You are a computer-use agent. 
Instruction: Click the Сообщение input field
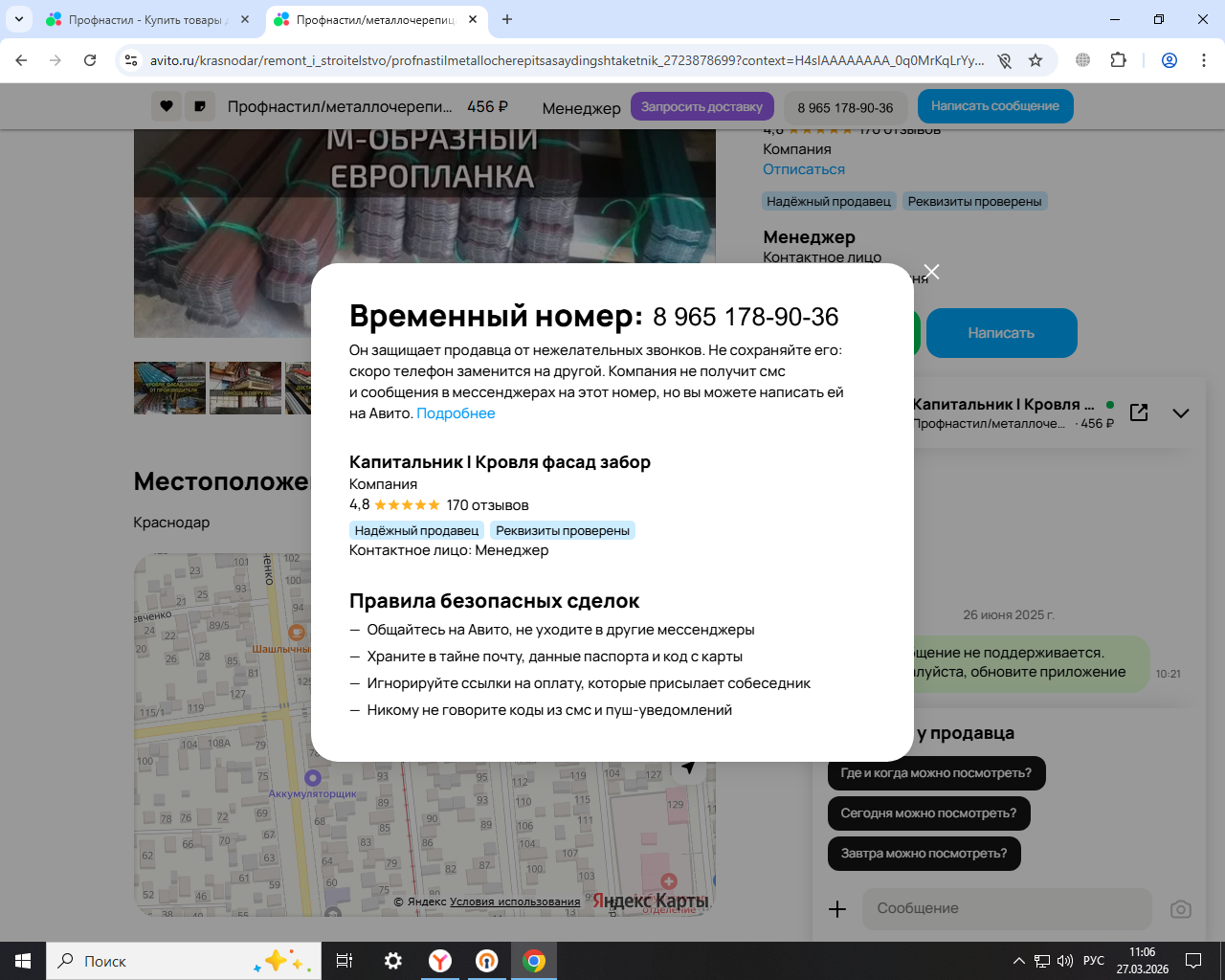pyautogui.click(x=1005, y=909)
